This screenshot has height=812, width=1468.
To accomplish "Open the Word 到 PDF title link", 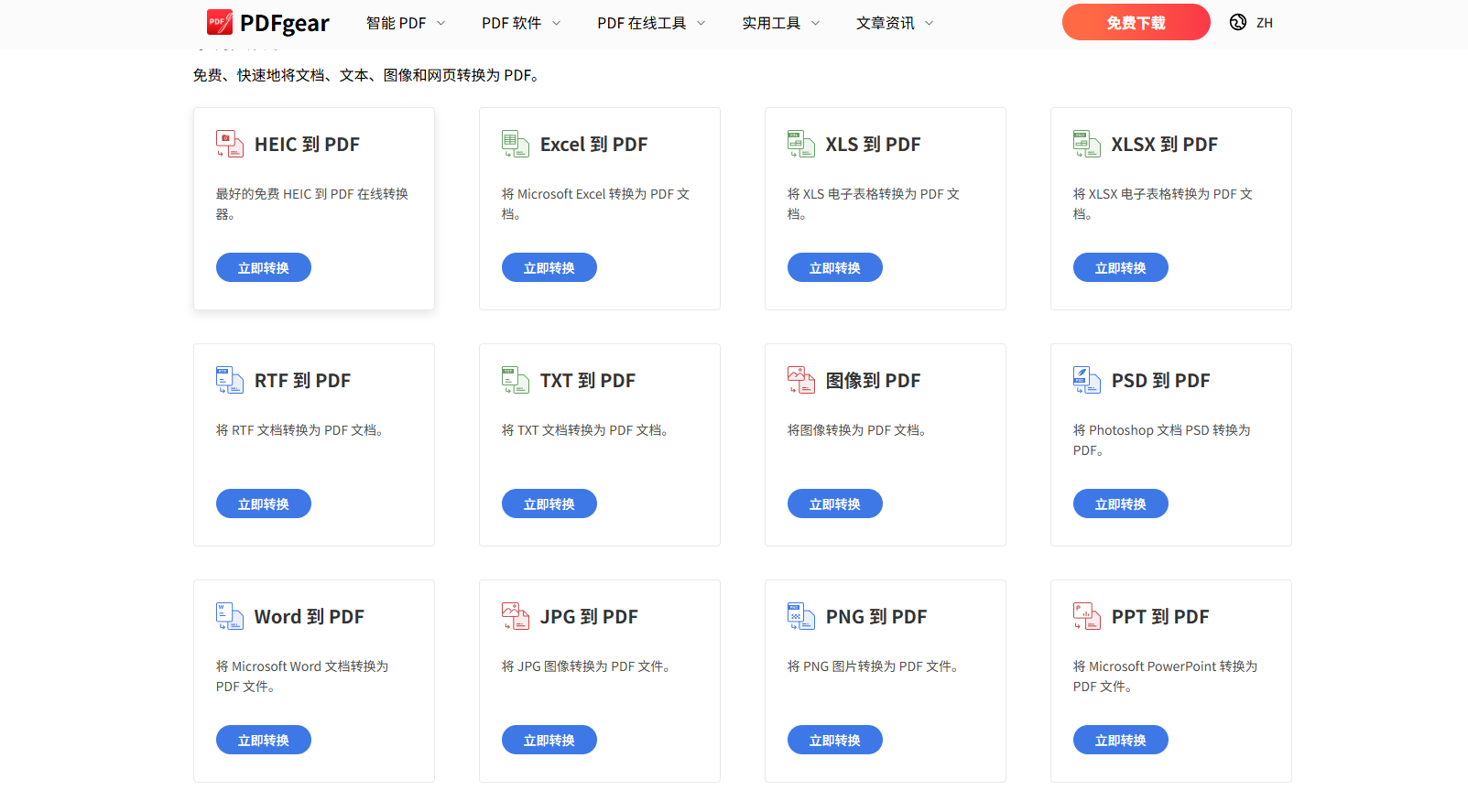I will pyautogui.click(x=310, y=617).
